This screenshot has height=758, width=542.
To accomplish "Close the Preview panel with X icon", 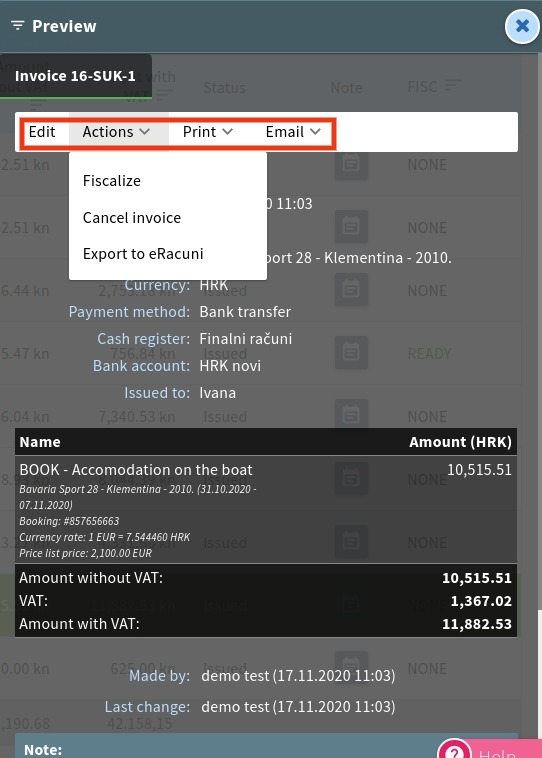I will coord(522,26).
